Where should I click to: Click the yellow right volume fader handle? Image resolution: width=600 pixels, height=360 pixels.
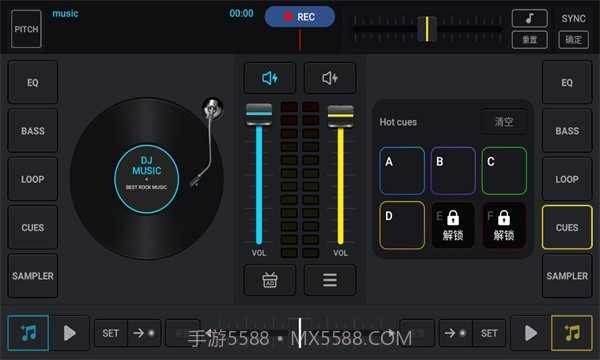coord(341,116)
